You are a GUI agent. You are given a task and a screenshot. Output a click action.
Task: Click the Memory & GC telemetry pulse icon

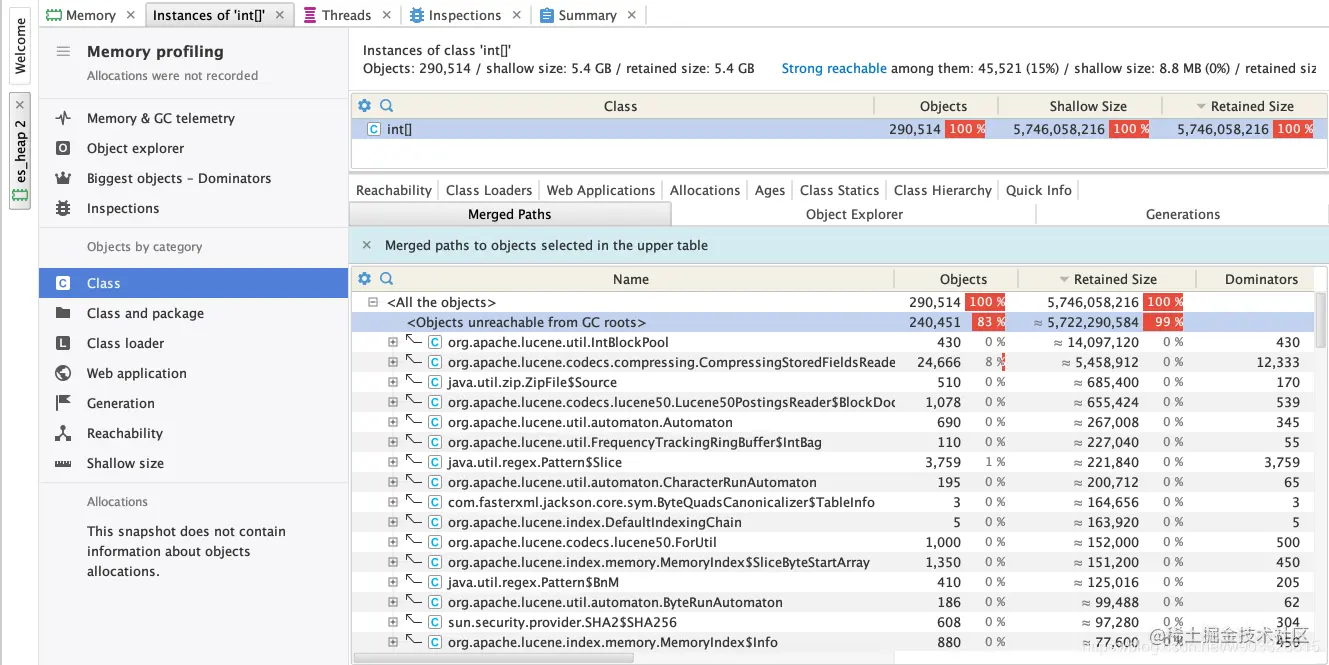63,118
